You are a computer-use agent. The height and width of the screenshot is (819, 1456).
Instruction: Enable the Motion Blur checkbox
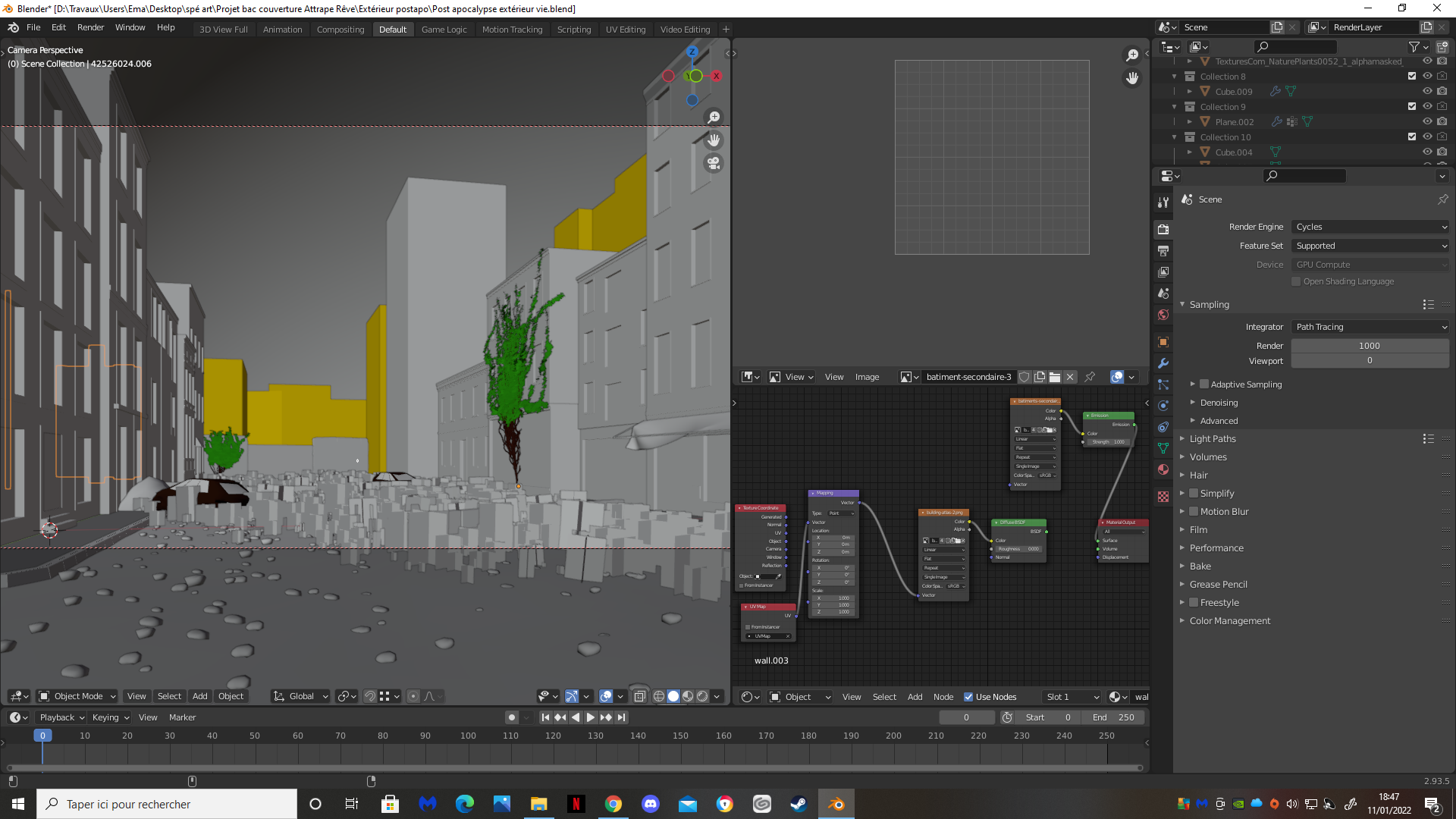coord(1194,512)
